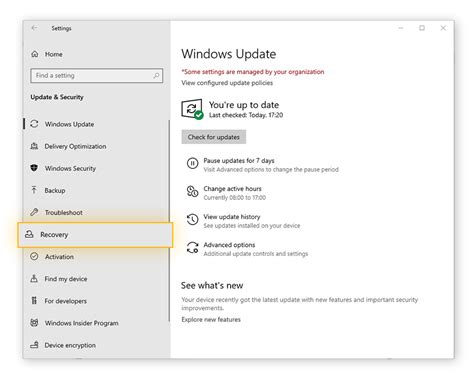
Task: Click the Windows Insider Program icon
Action: [34, 323]
